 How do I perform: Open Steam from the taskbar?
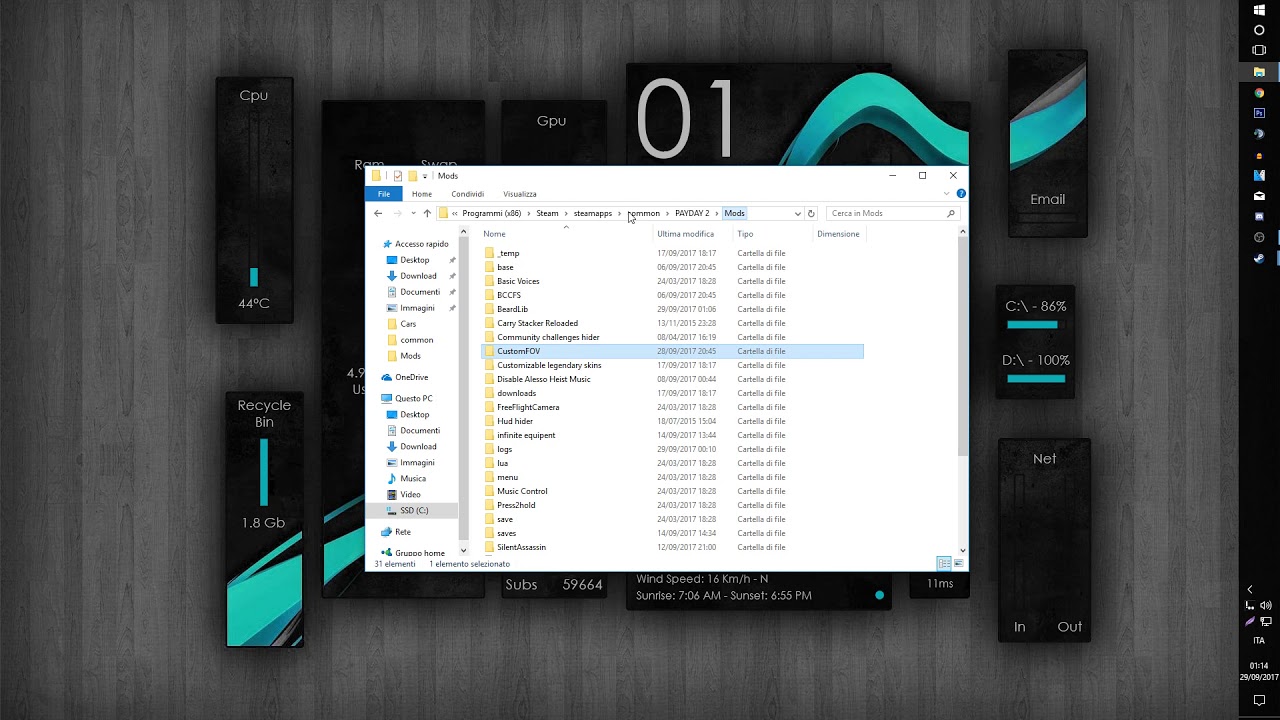[1259, 258]
